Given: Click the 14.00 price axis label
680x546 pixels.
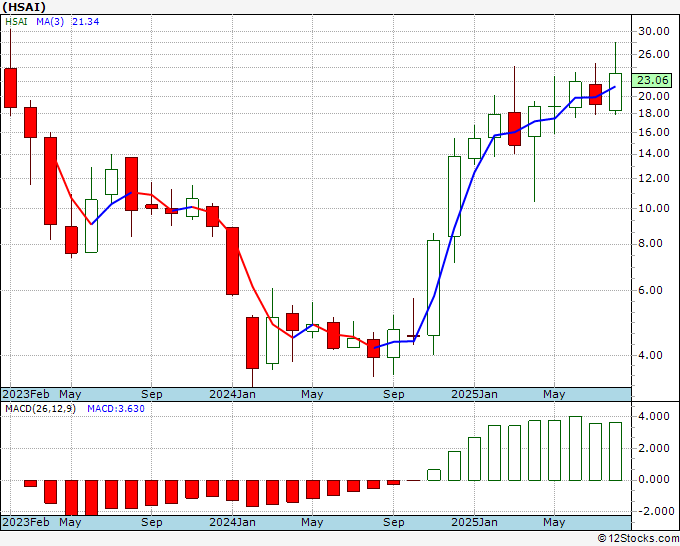Looking at the screenshot, I should 654,154.
